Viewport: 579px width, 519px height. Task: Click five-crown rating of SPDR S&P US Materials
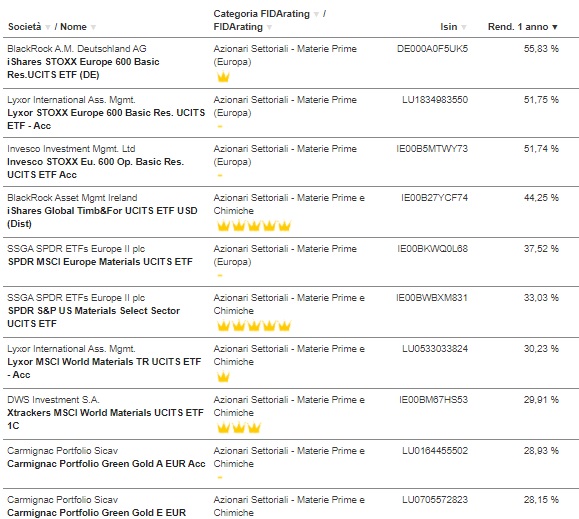254,325
